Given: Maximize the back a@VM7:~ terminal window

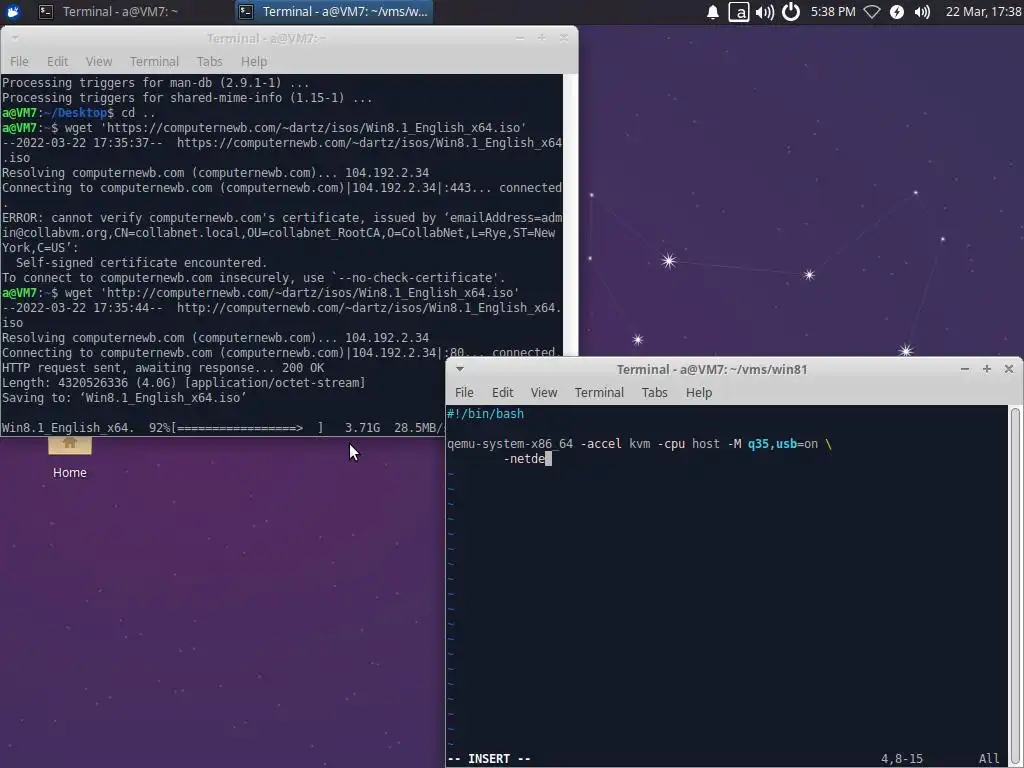Looking at the screenshot, I should 541,38.
